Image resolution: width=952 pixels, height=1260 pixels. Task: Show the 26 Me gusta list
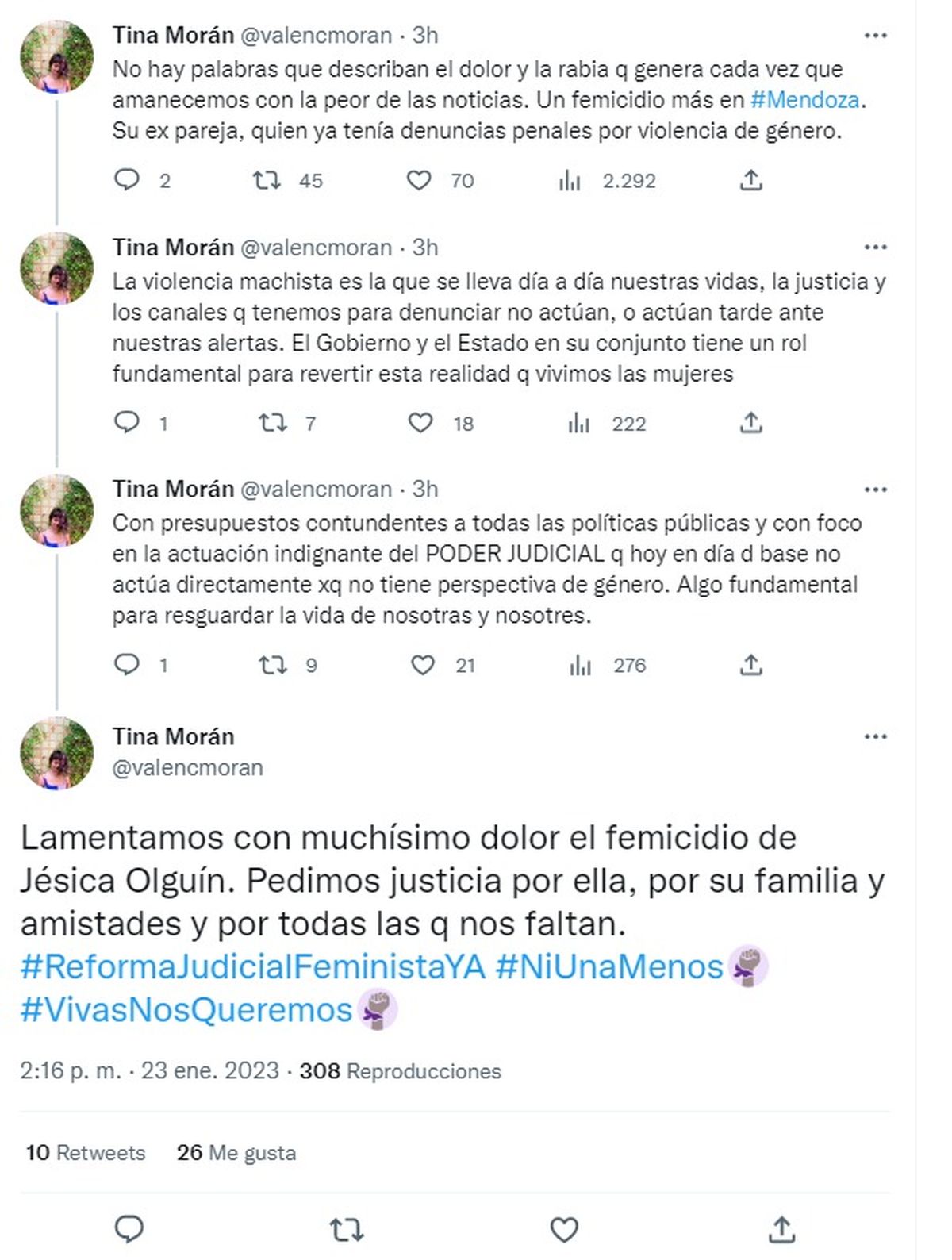point(236,1152)
